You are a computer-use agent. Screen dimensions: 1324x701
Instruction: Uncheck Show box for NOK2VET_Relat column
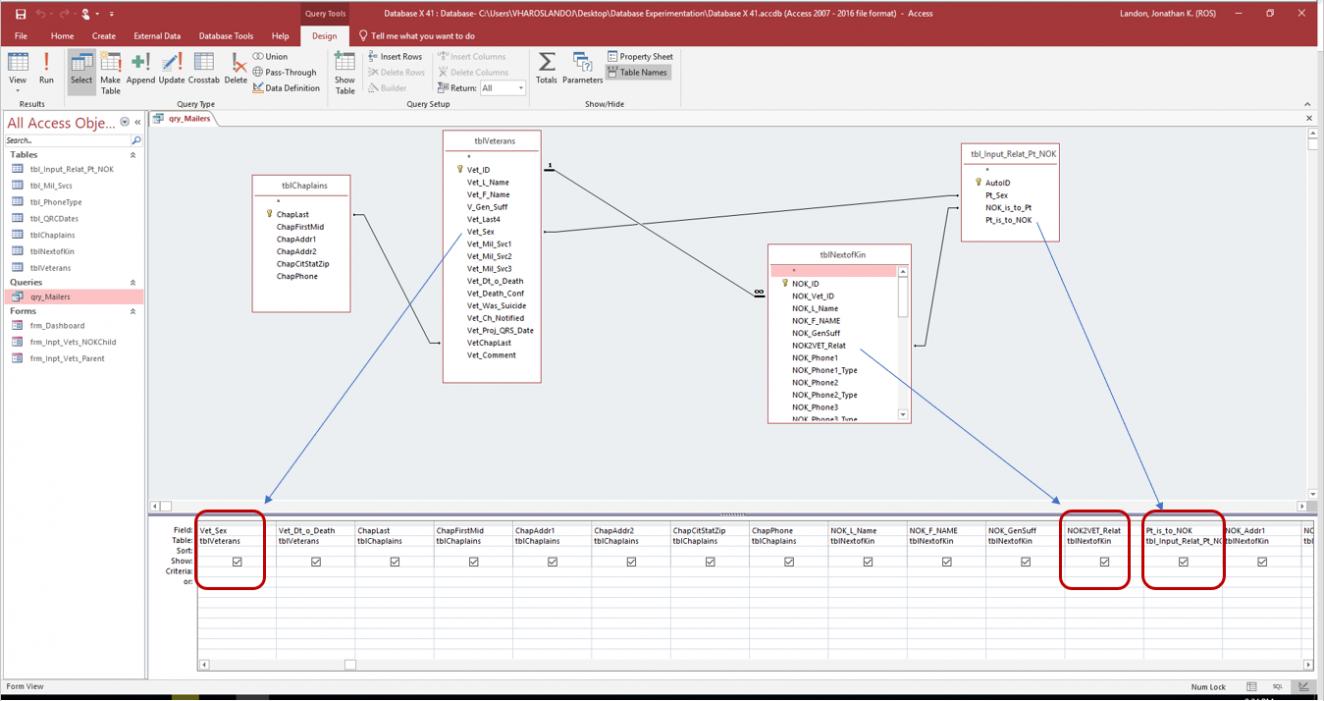[1104, 562]
